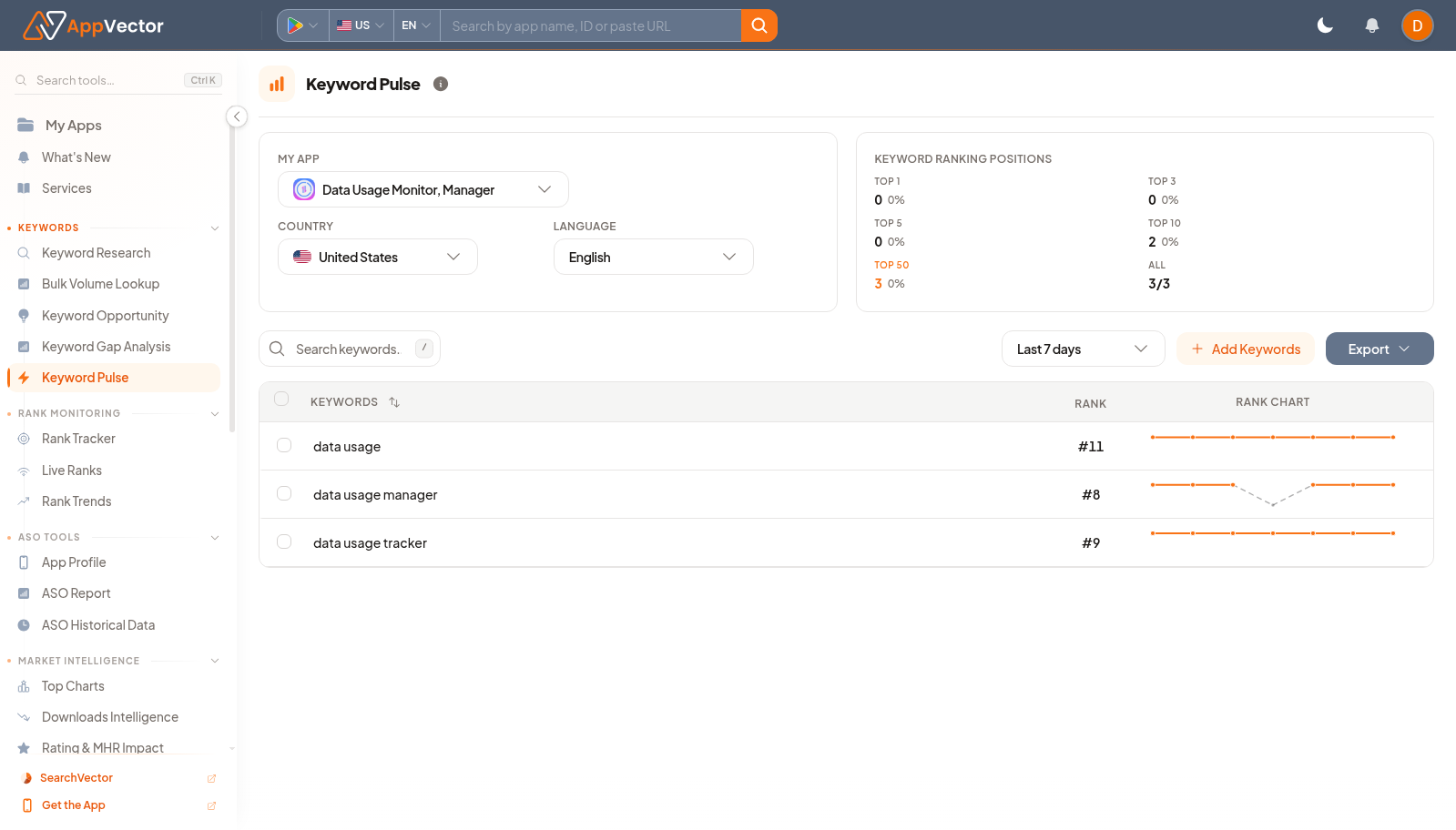
Task: Check the data usage row checkbox
Action: click(284, 445)
